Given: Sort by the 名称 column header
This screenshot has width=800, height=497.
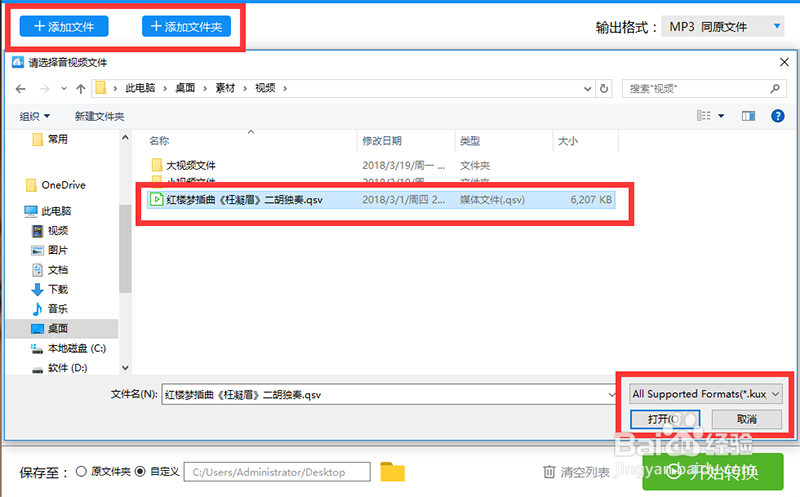Looking at the screenshot, I should pyautogui.click(x=159, y=141).
